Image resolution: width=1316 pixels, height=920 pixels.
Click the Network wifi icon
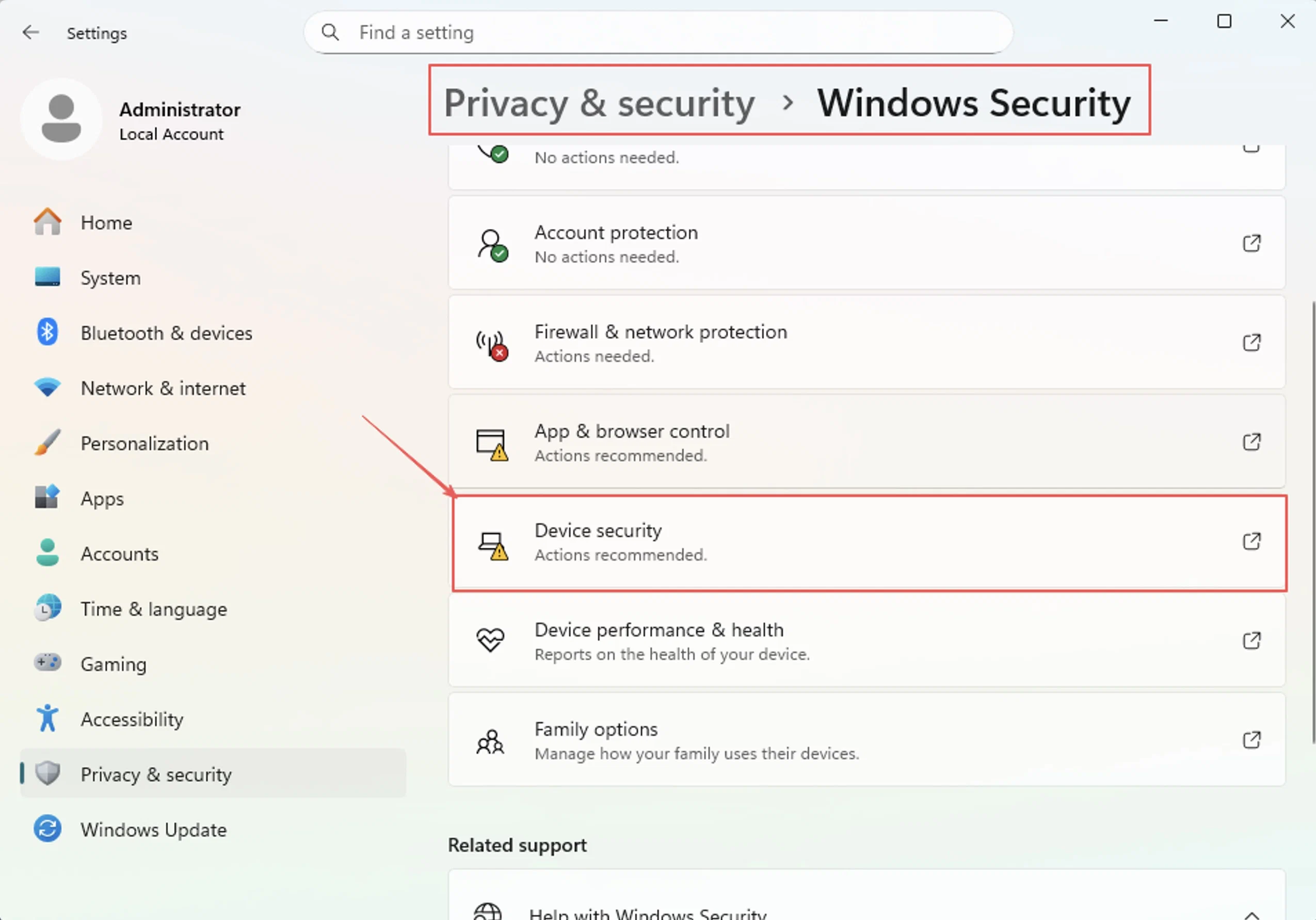47,388
